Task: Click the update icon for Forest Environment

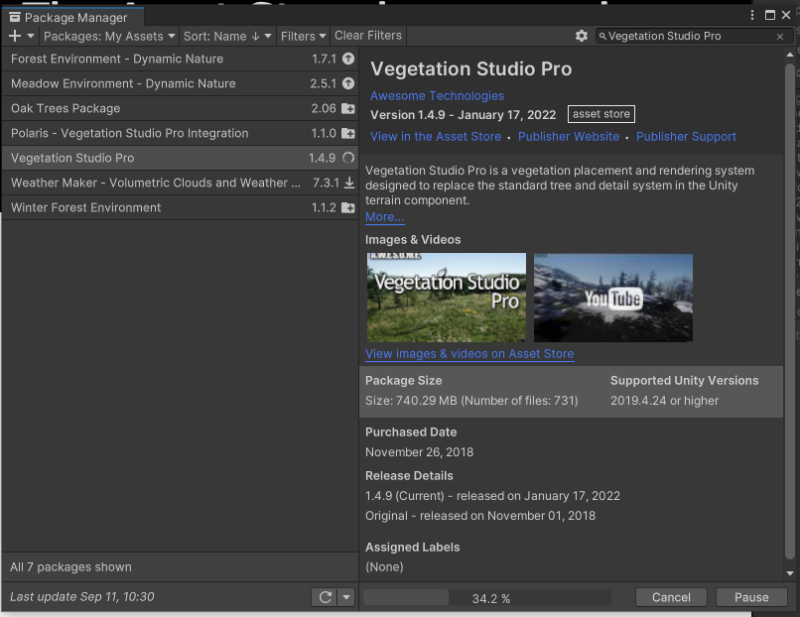Action: click(x=348, y=59)
